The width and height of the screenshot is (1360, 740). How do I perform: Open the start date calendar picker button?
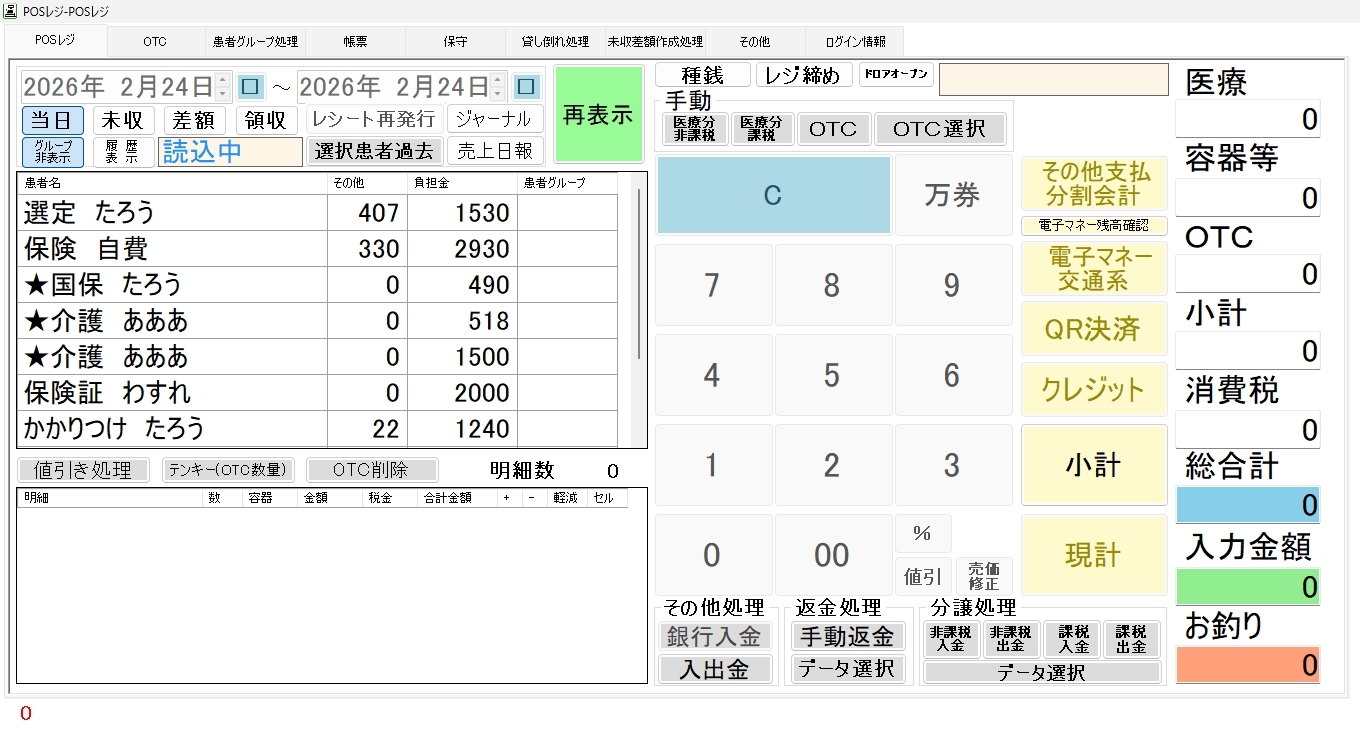(250, 87)
